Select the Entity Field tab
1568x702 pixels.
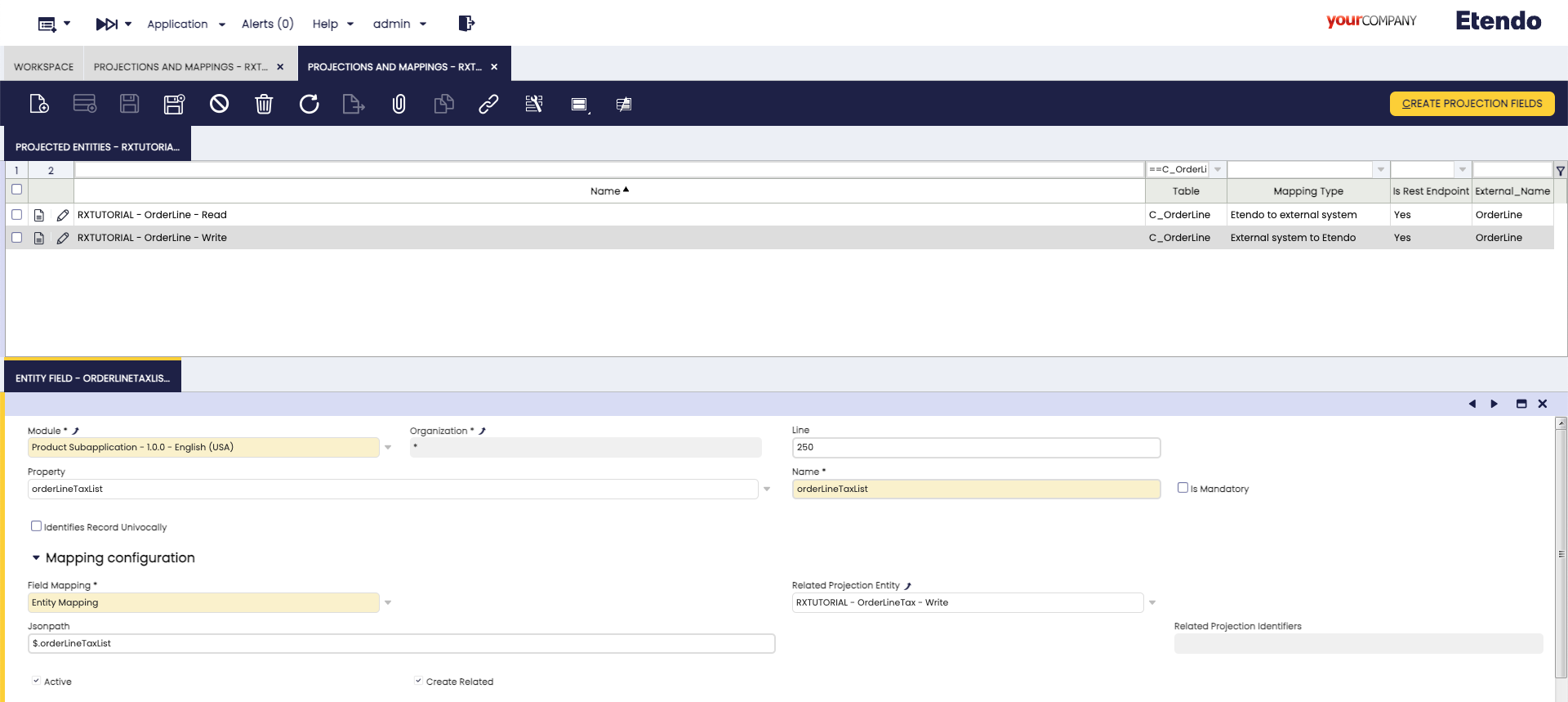[x=92, y=378]
